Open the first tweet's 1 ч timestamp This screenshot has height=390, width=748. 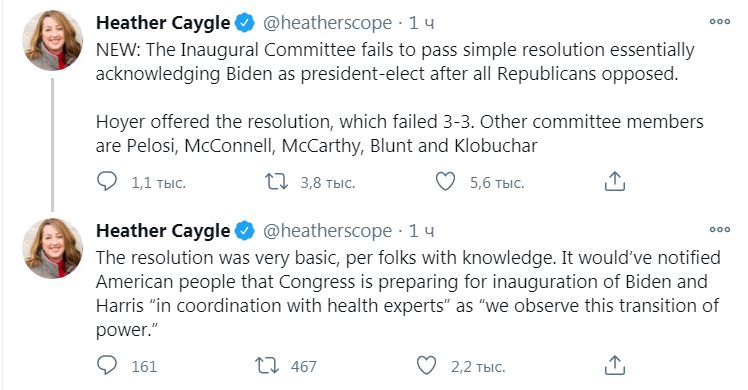[x=422, y=23]
